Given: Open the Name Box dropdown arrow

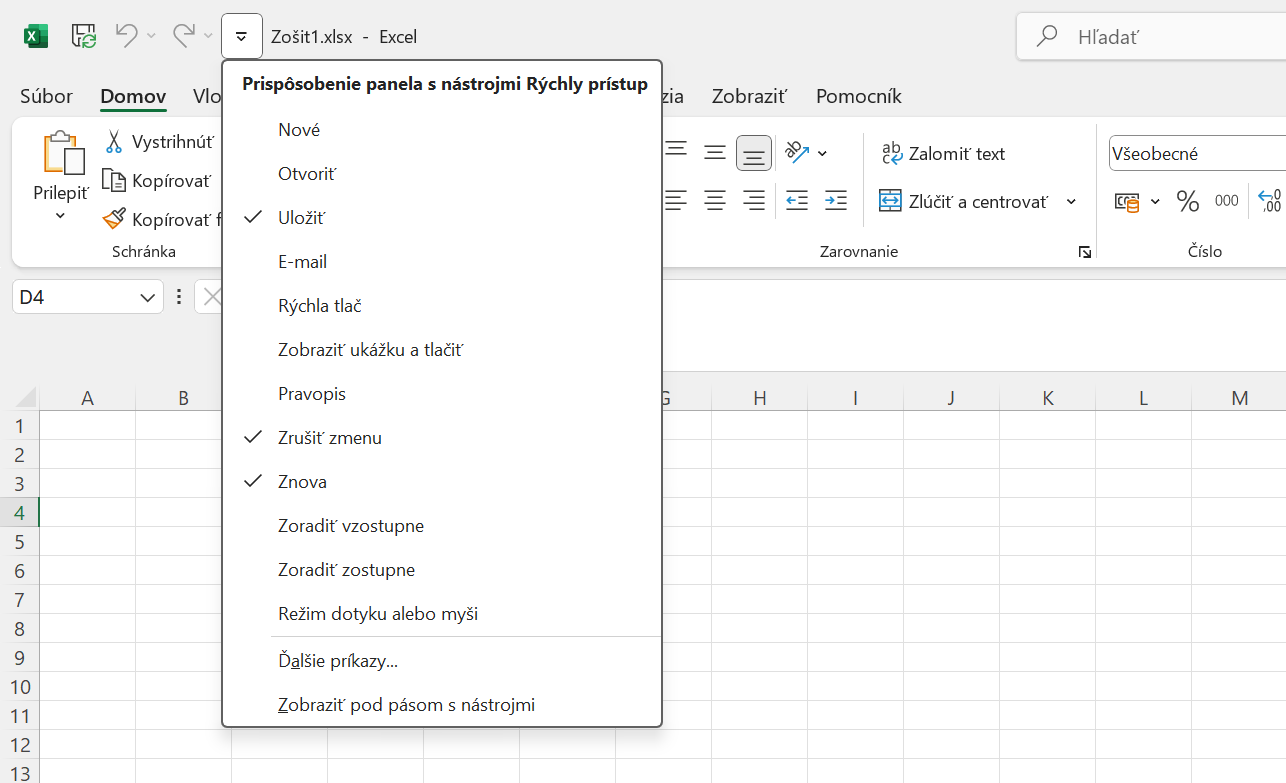Looking at the screenshot, I should click(x=148, y=297).
